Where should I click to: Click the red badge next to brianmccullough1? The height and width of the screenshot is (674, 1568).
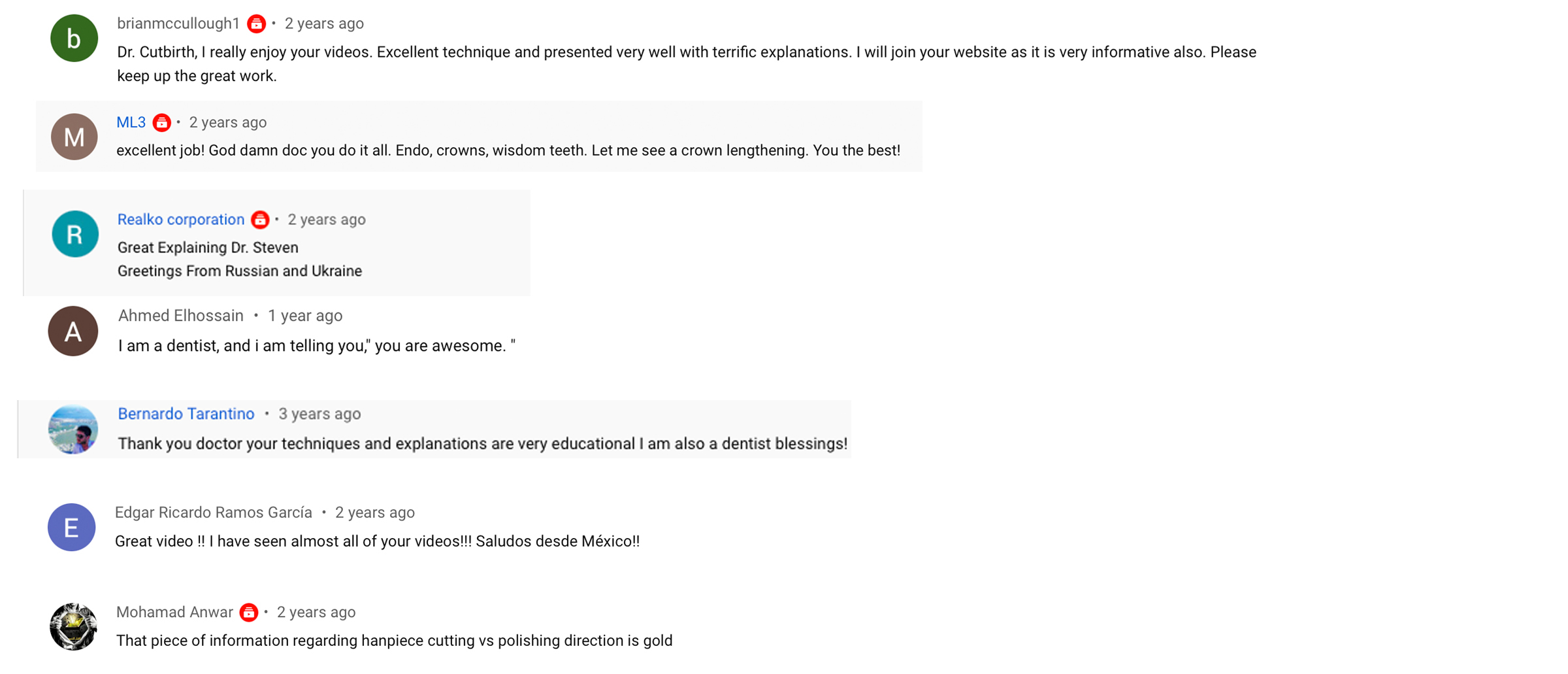(256, 24)
